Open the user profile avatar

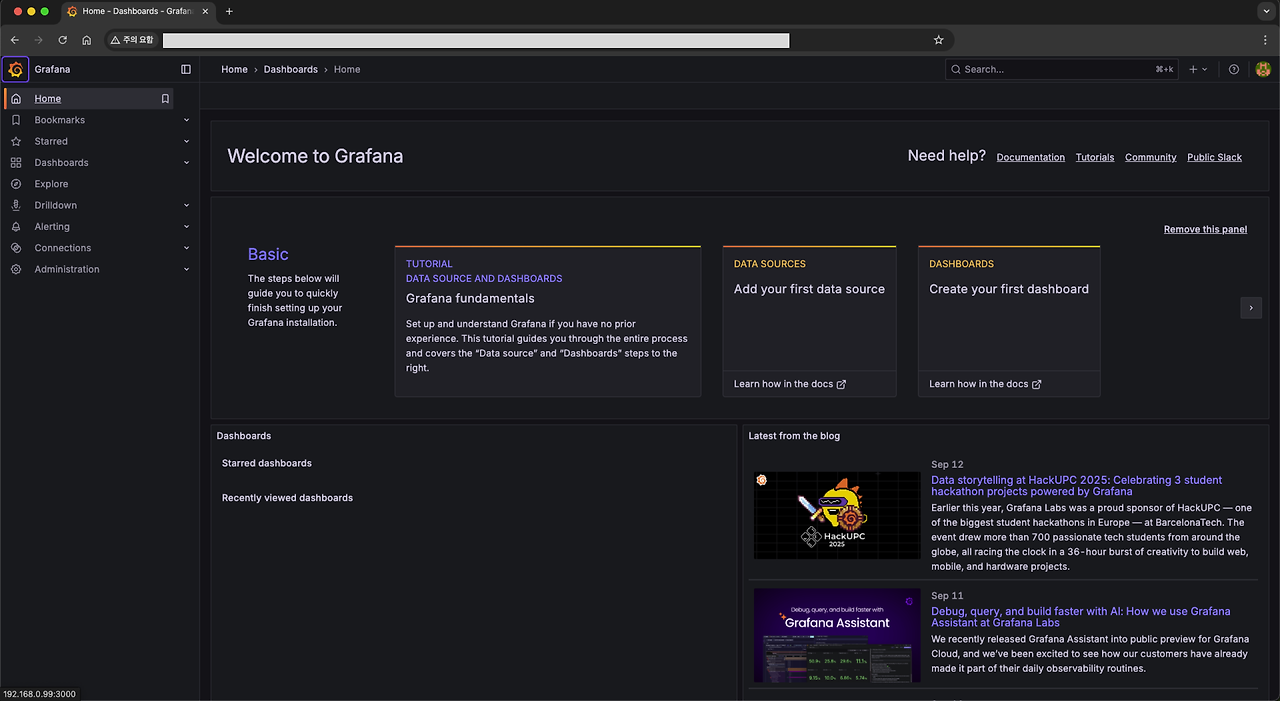[1263, 69]
